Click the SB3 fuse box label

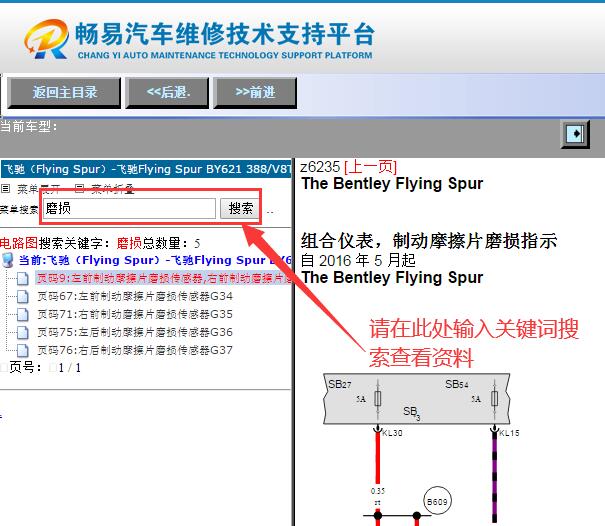411,412
